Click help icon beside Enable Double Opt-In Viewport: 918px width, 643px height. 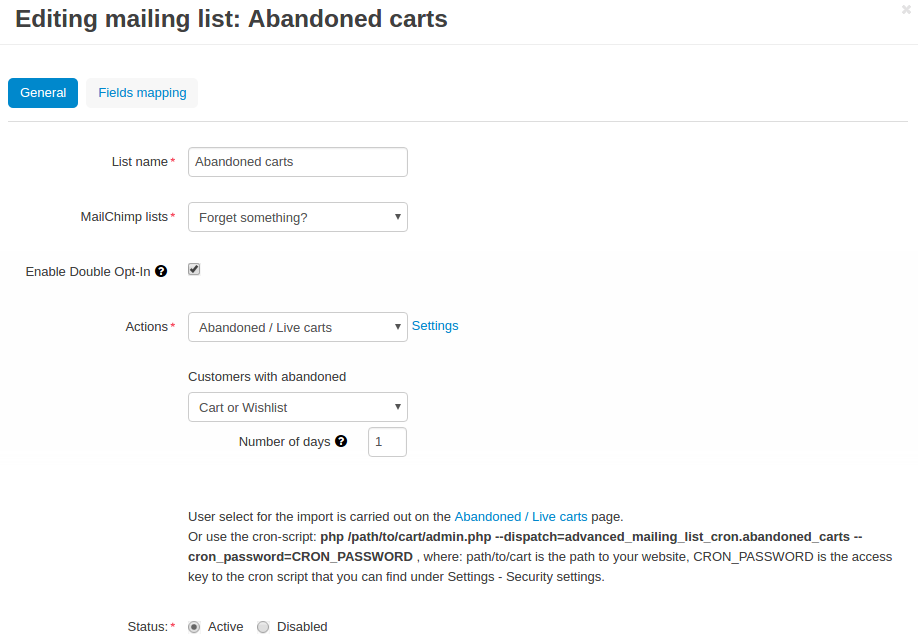point(161,271)
